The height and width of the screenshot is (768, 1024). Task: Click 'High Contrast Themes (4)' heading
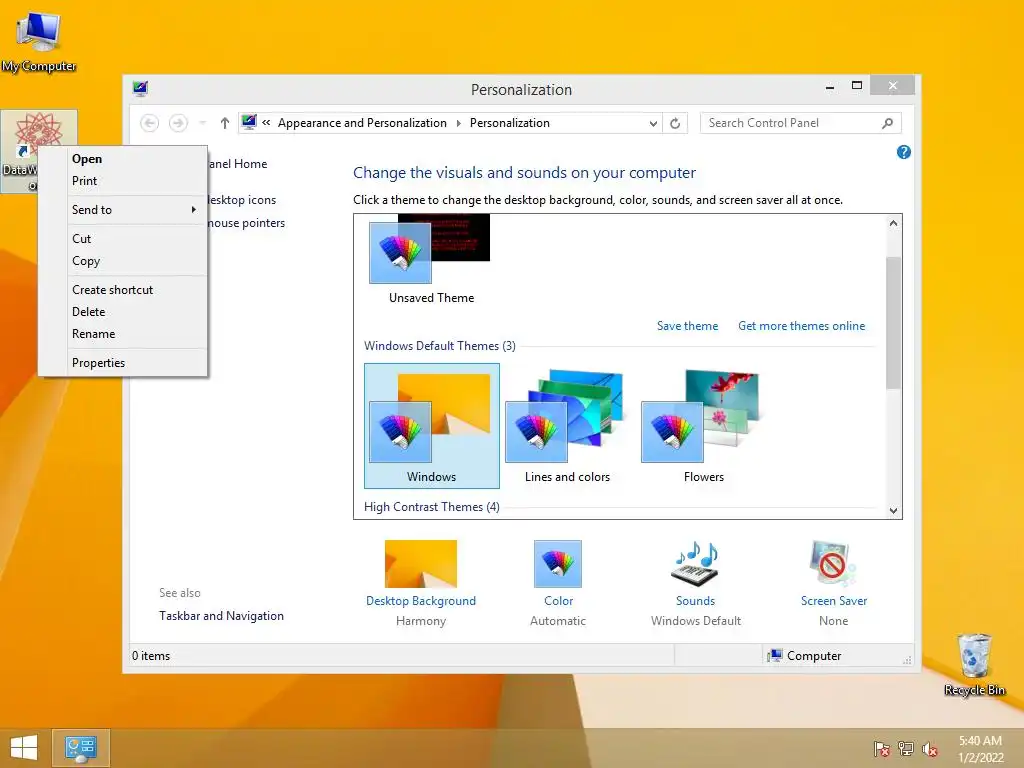coord(432,507)
